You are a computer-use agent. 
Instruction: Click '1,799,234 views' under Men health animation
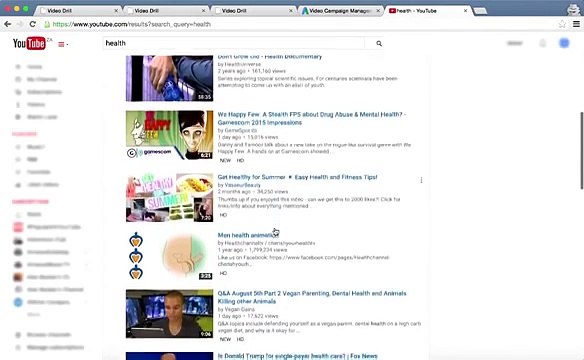pyautogui.click(x=267, y=250)
